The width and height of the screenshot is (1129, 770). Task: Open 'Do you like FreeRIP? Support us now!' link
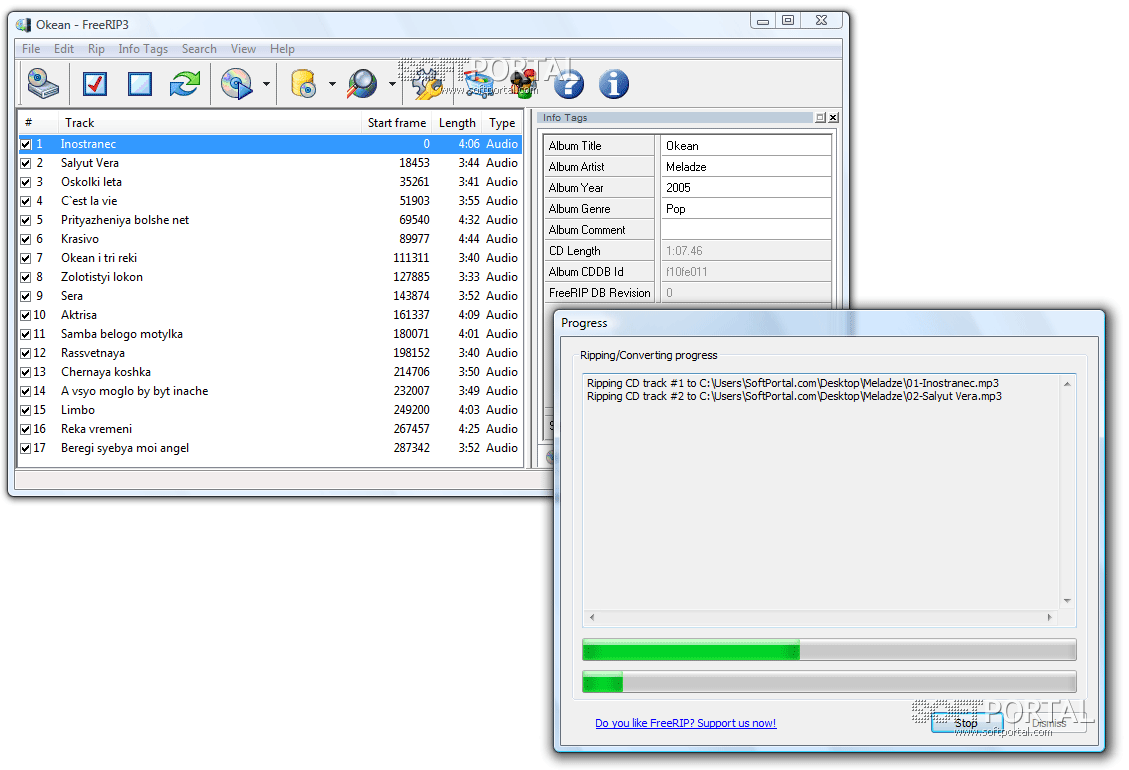click(685, 723)
